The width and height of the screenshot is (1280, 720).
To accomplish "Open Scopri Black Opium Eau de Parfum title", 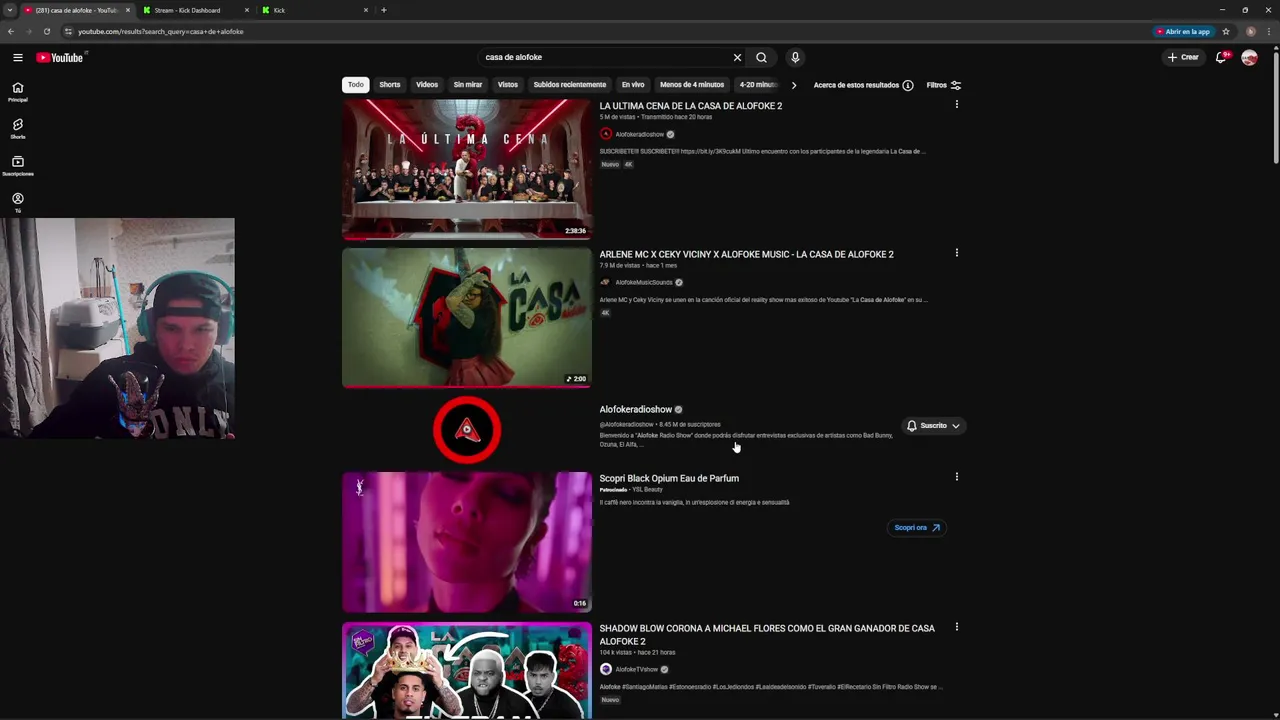I will coord(669,479).
